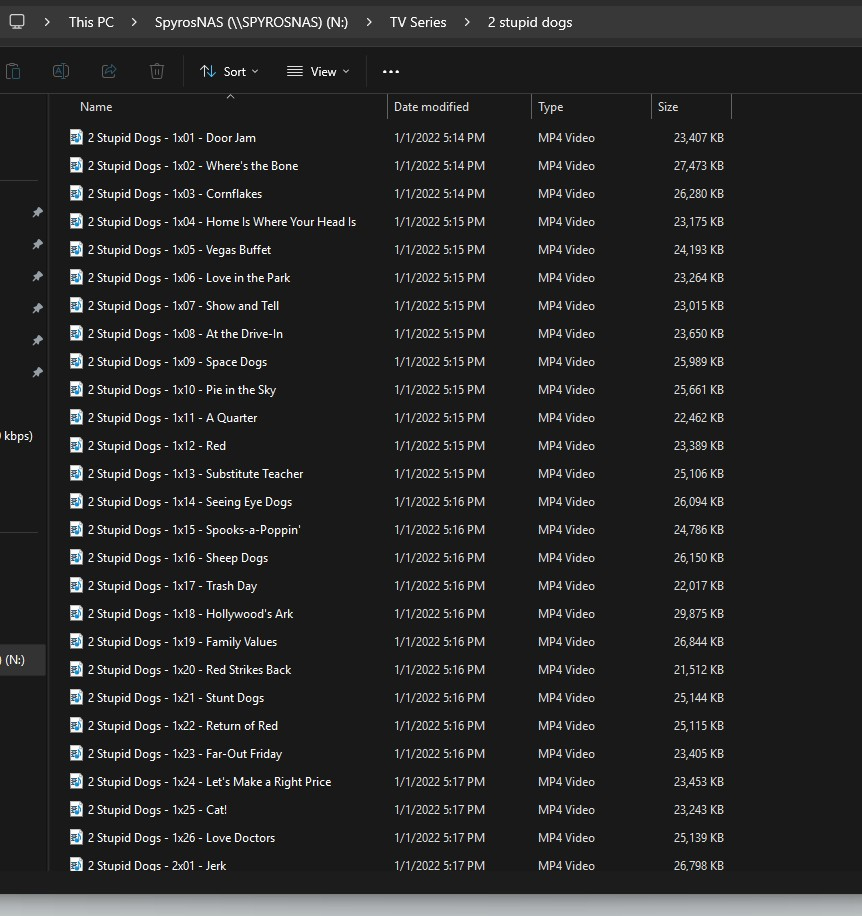Select the file 1x24 - Let's Make a Right Price
862x916 pixels.
(209, 782)
